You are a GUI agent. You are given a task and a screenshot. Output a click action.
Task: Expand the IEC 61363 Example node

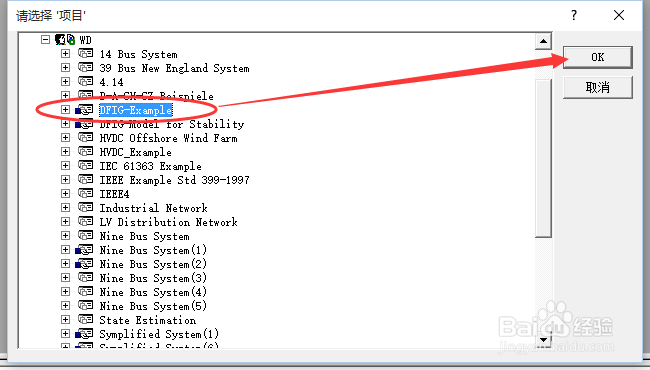coord(65,165)
